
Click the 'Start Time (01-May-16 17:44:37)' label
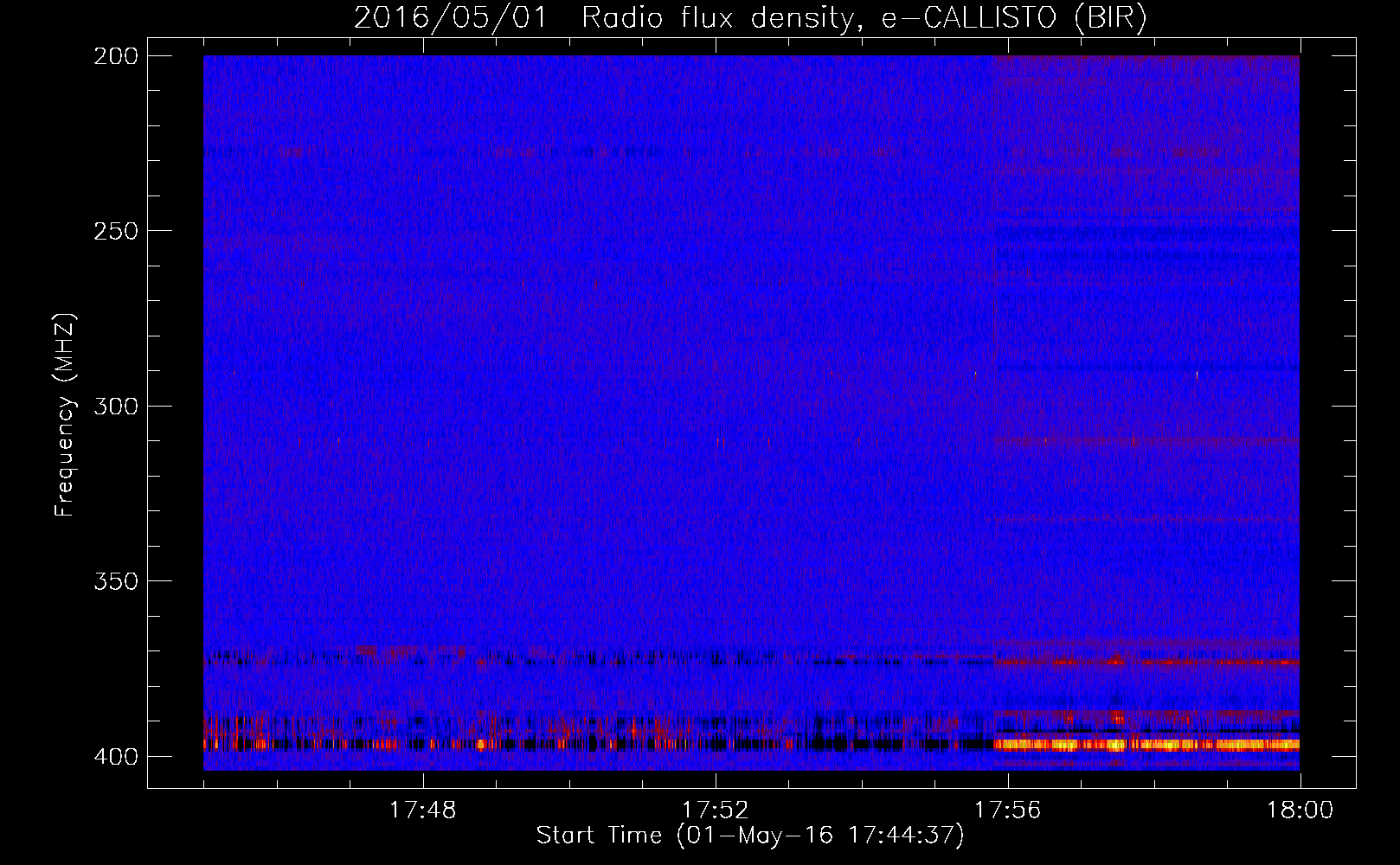(x=750, y=836)
